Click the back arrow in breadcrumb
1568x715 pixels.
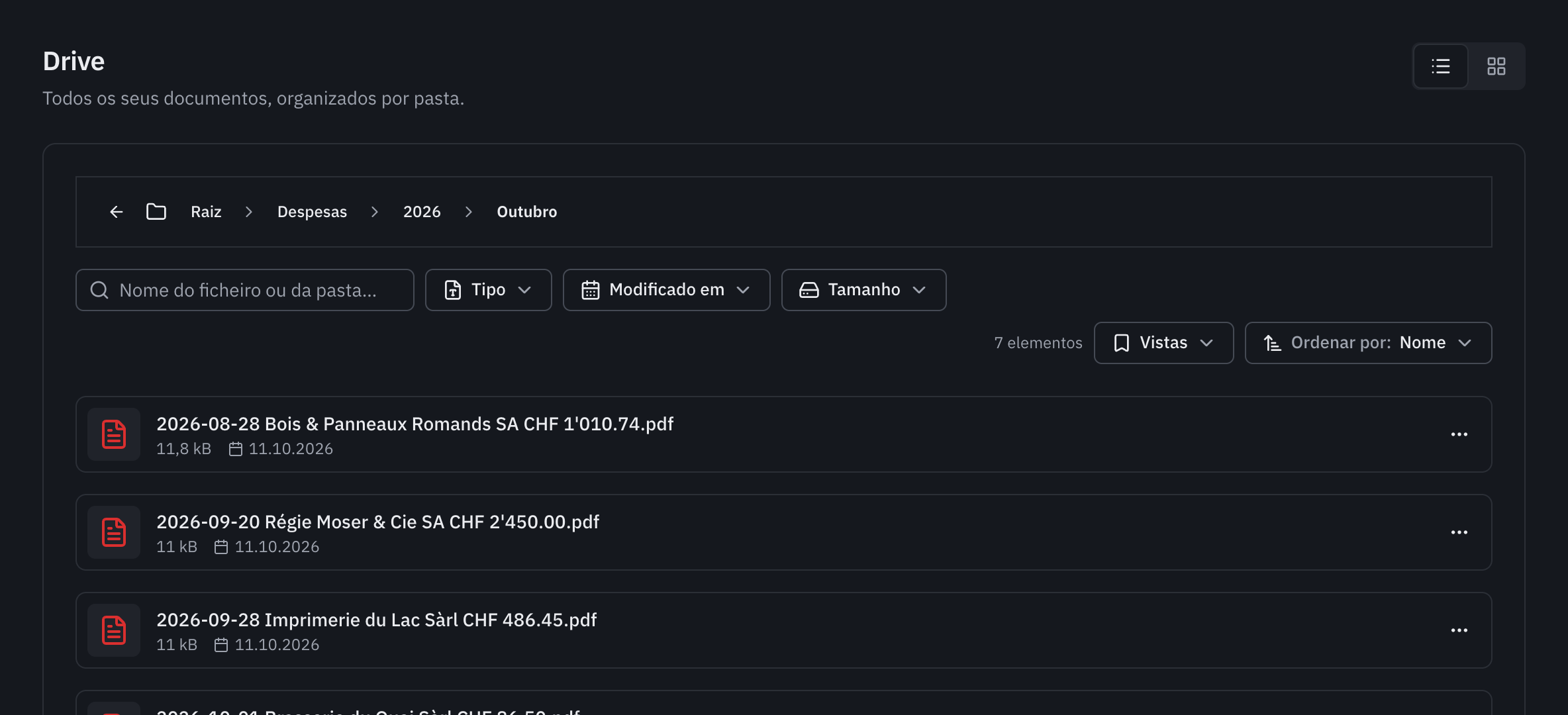(x=117, y=212)
